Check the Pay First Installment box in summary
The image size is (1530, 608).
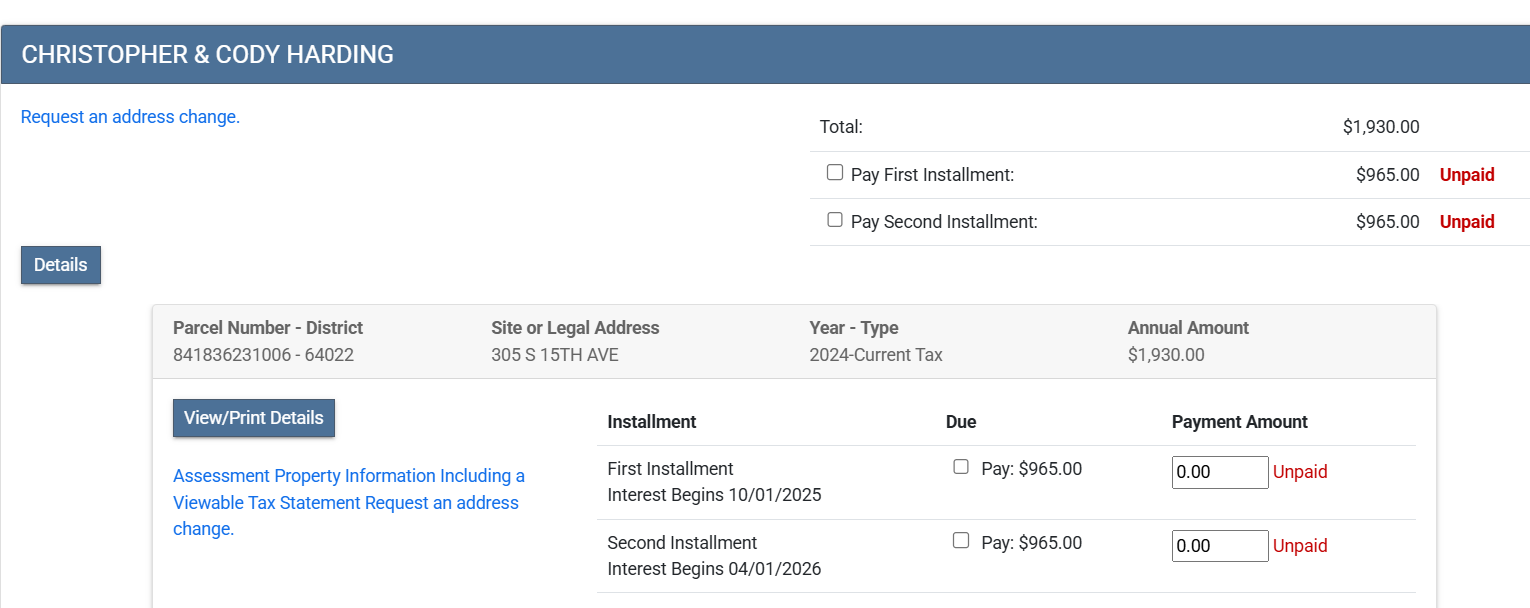[835, 173]
